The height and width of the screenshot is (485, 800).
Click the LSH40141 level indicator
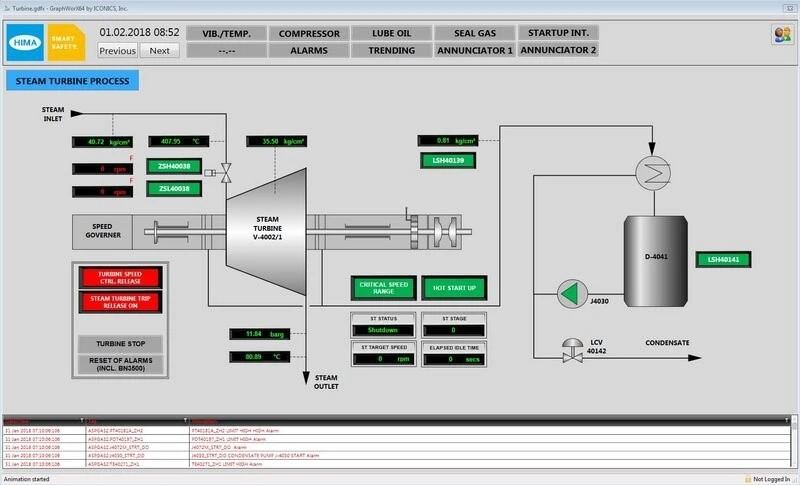[x=723, y=260]
